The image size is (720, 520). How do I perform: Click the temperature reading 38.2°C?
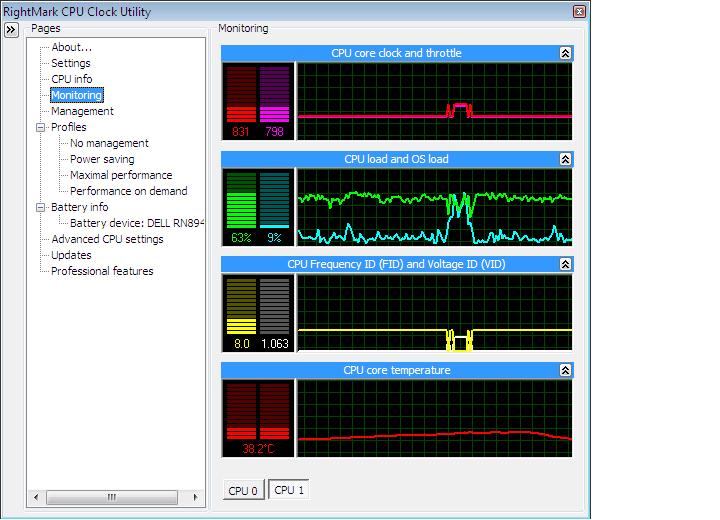(x=258, y=449)
